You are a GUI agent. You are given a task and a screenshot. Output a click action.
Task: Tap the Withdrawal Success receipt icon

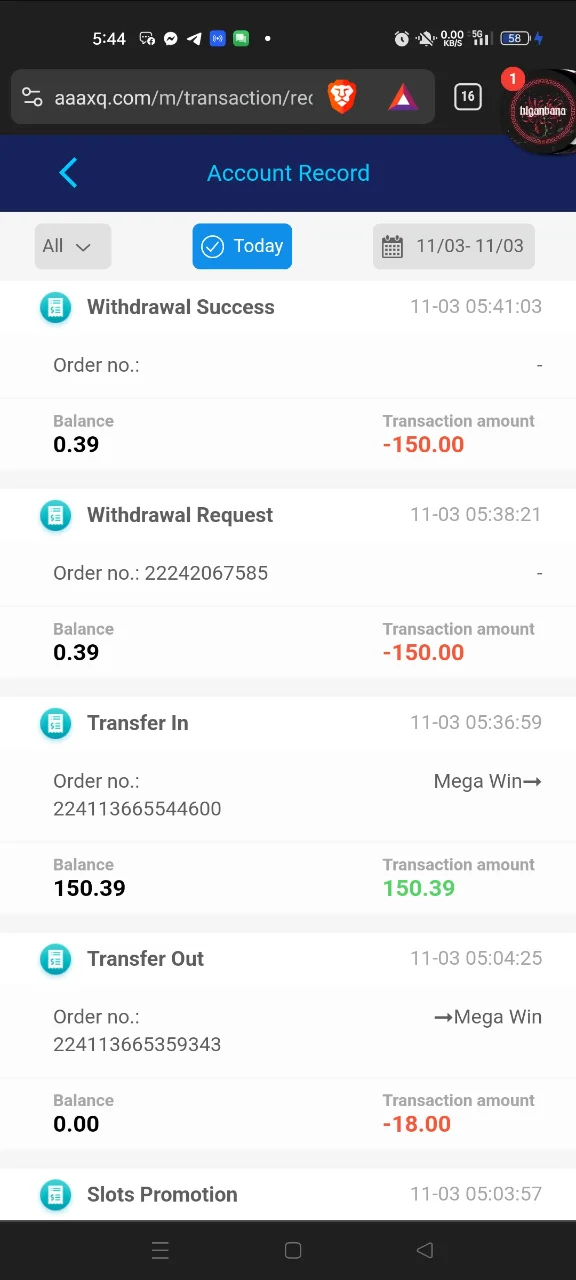[56, 307]
